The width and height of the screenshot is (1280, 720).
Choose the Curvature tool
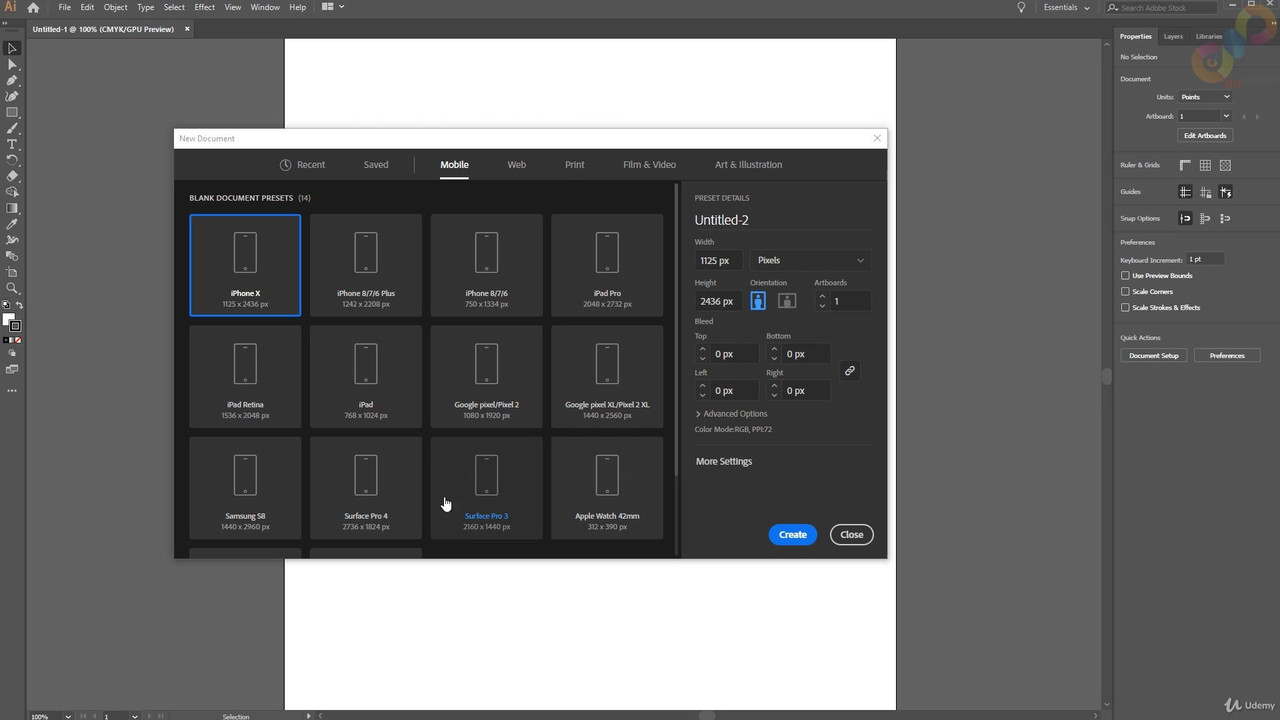tap(12, 96)
